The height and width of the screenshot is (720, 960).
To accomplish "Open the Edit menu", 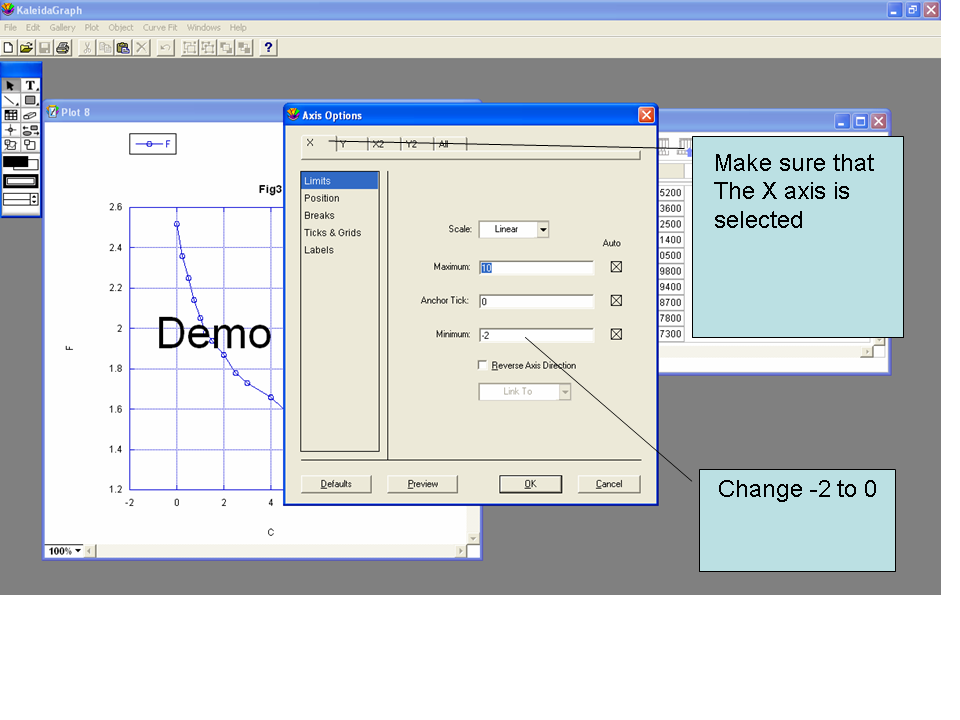I will pyautogui.click(x=33, y=28).
